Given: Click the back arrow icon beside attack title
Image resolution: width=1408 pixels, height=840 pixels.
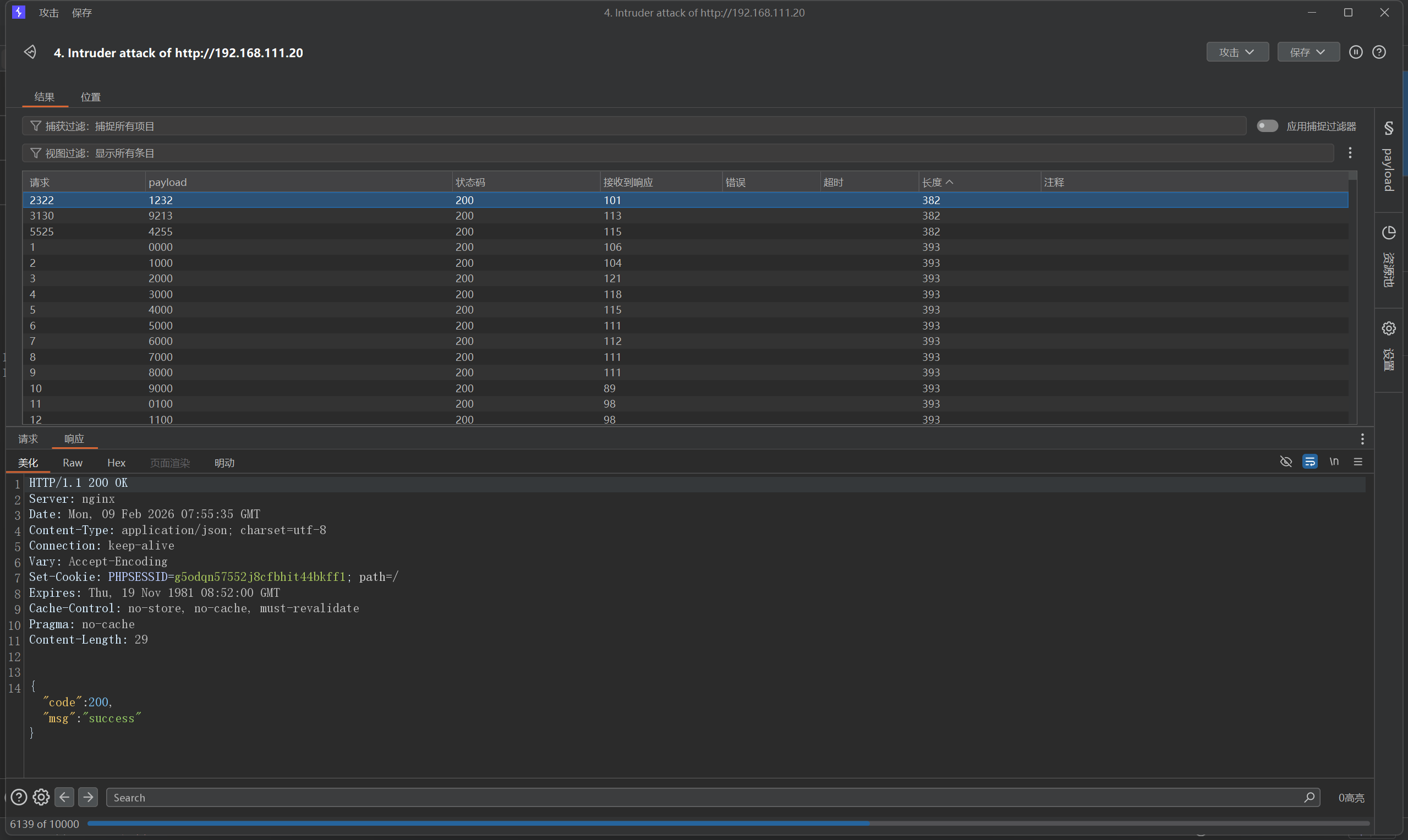Looking at the screenshot, I should point(30,52).
